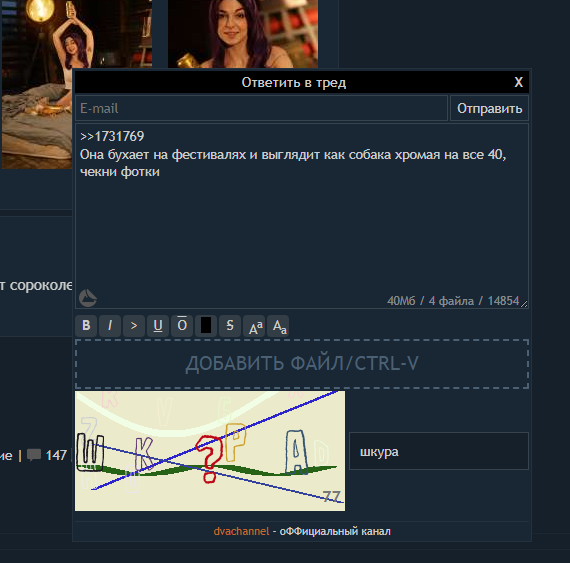Open the sailboat icon in message box

click(88, 298)
